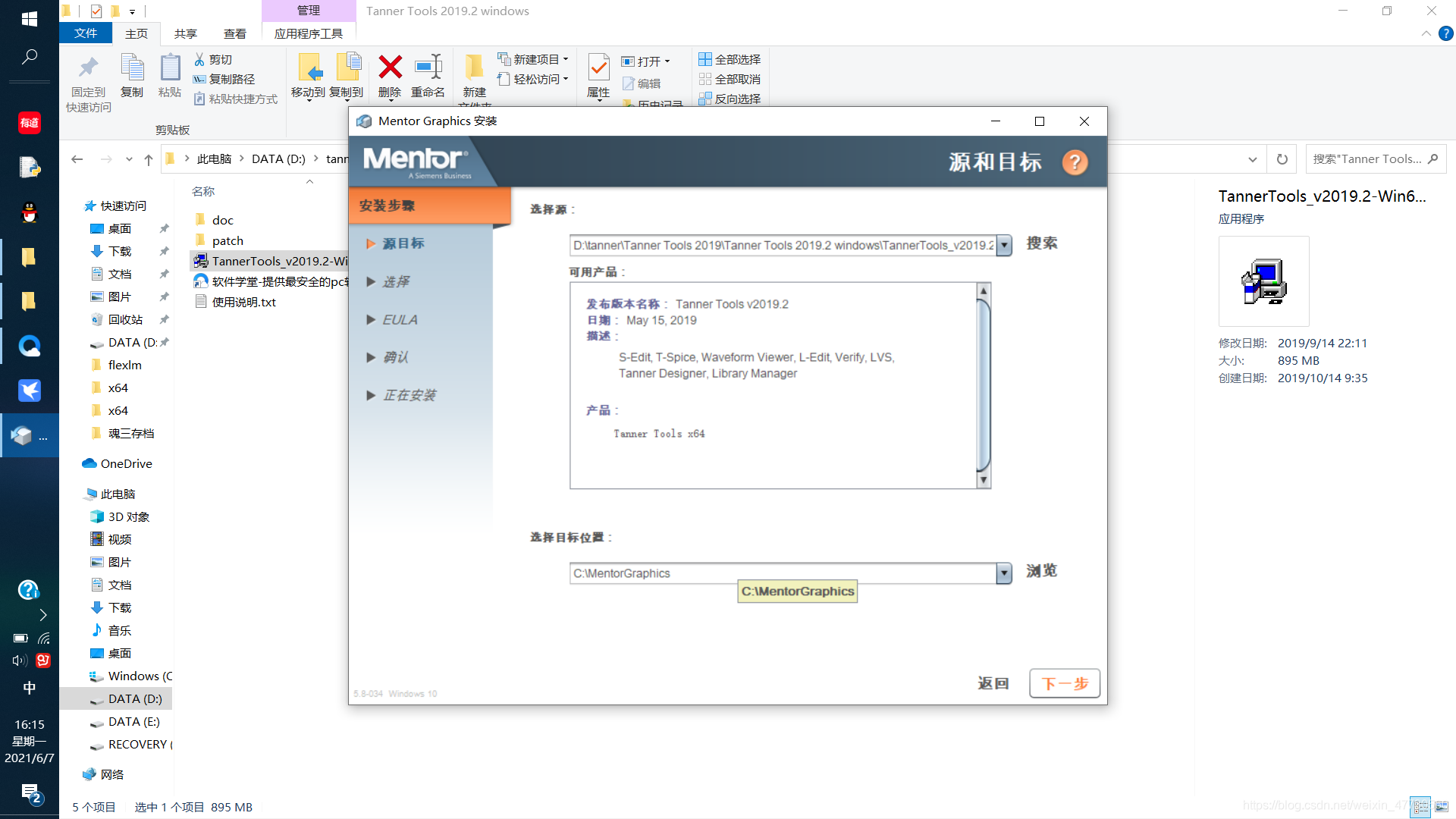Click the Properties checkmark icon in ribbon
Image resolution: width=1456 pixels, height=819 pixels.
[x=598, y=68]
